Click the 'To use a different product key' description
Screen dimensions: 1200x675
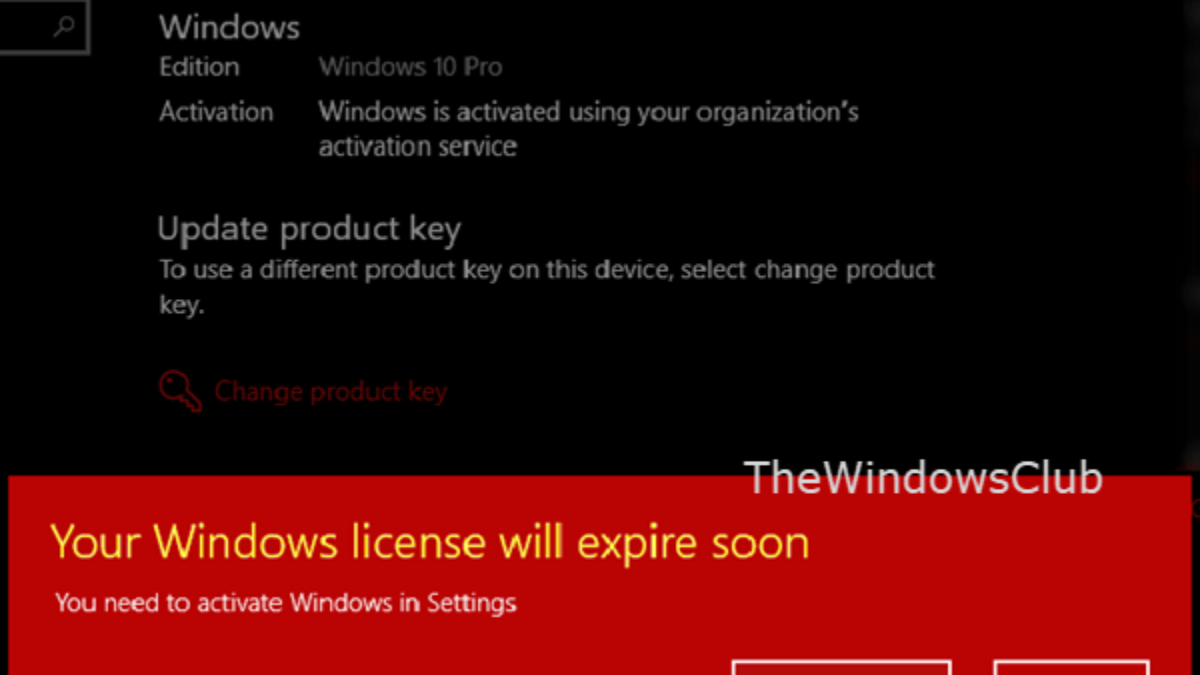click(547, 270)
